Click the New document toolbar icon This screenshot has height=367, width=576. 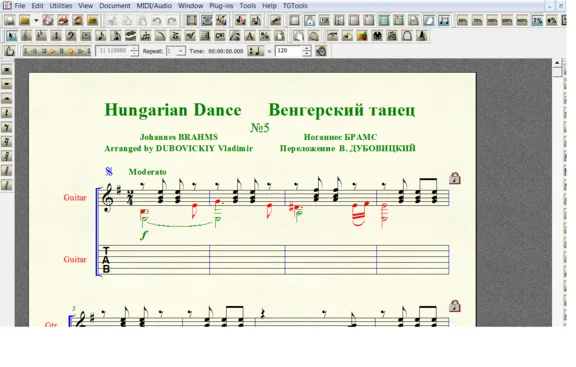[10, 20]
